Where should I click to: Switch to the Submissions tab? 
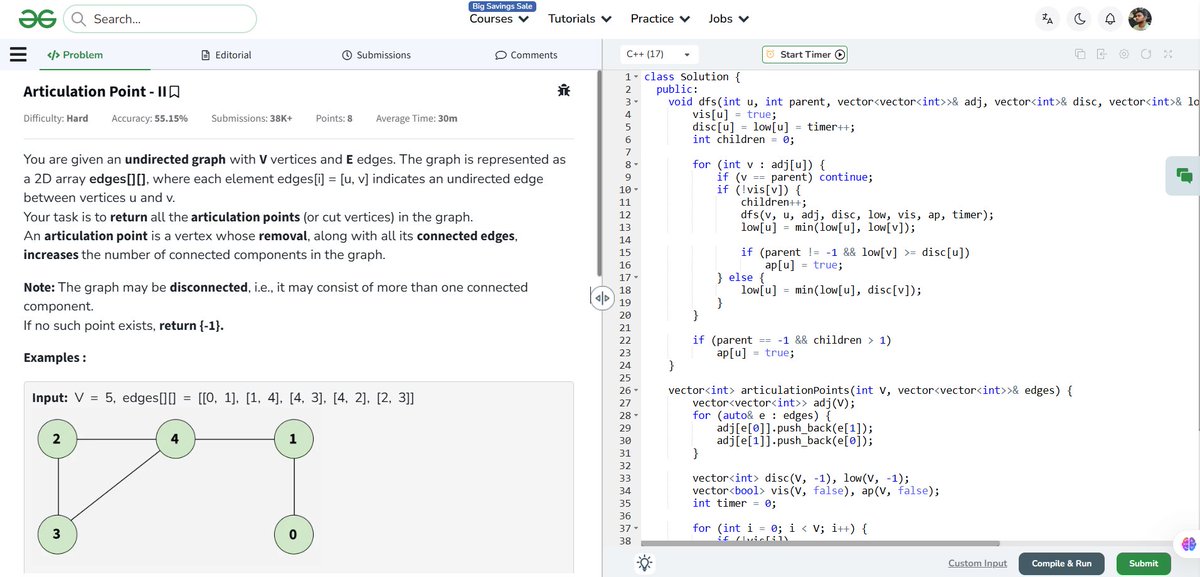[376, 55]
